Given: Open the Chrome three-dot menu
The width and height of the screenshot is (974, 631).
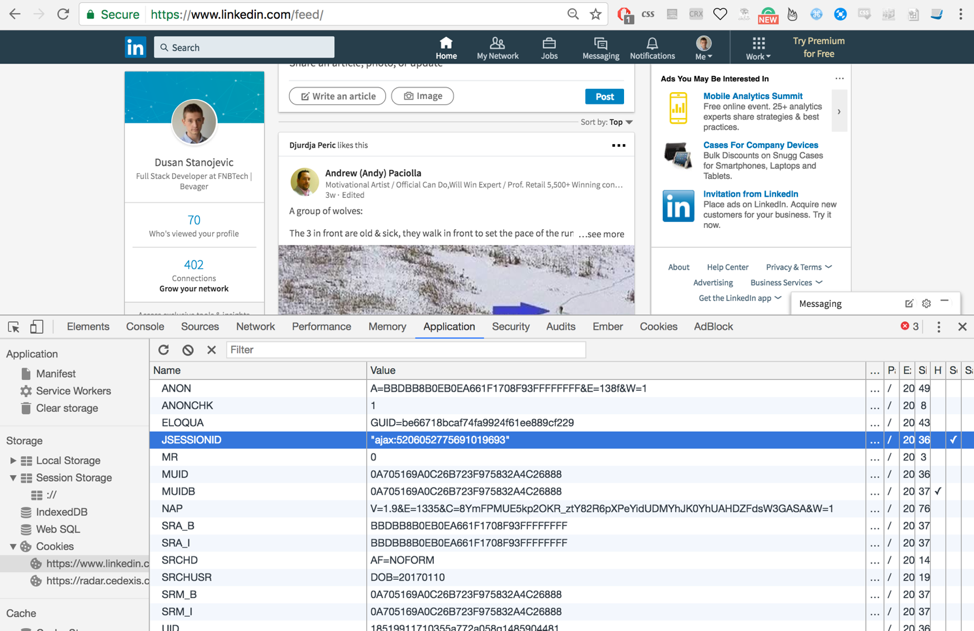Looking at the screenshot, I should (x=960, y=14).
